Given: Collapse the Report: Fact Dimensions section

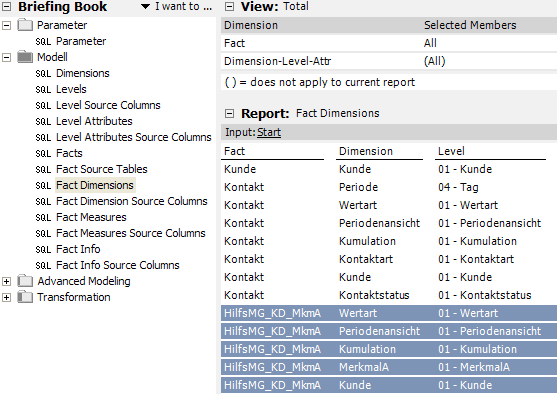Looking at the screenshot, I should (230, 113).
